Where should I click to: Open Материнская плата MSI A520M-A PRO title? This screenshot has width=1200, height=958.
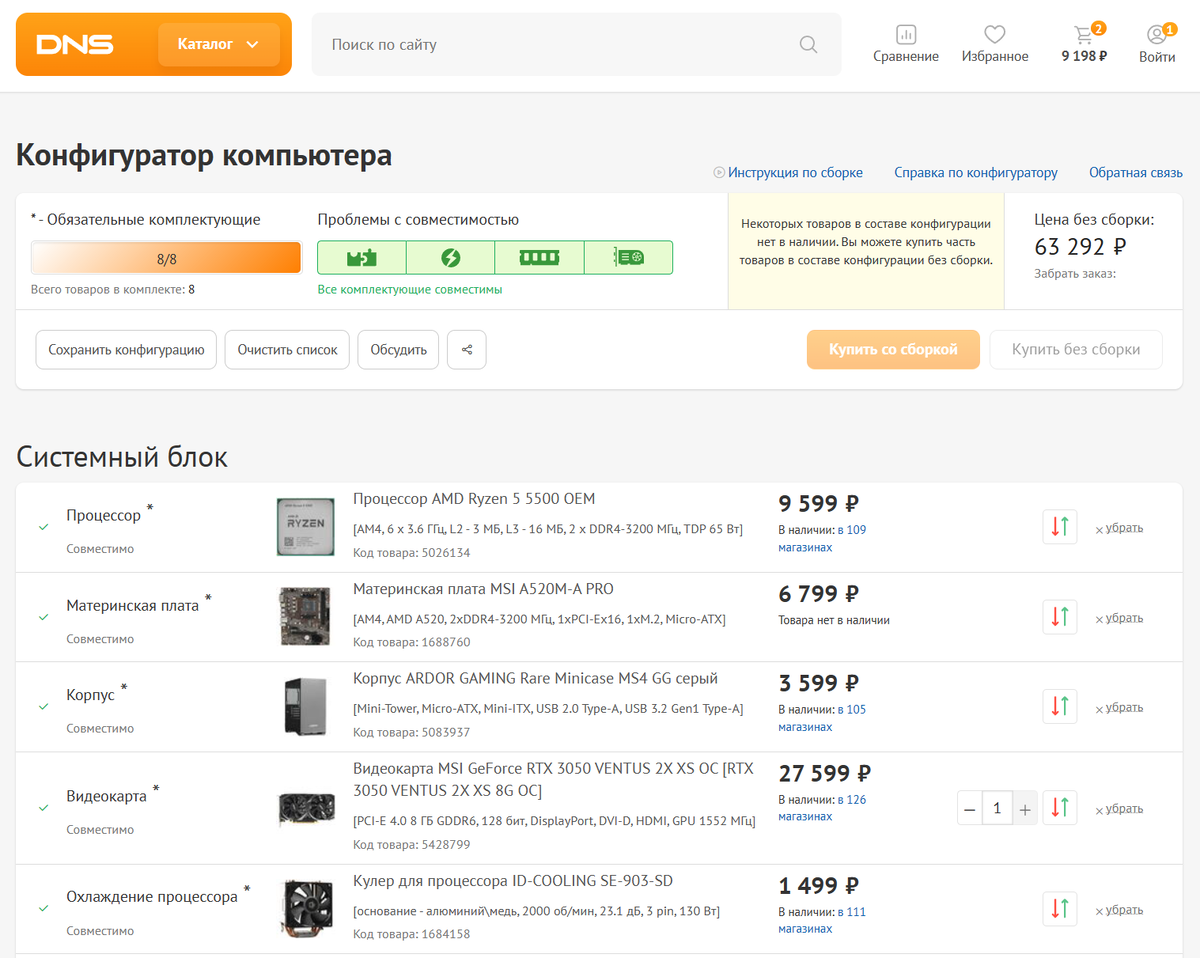[x=483, y=589]
